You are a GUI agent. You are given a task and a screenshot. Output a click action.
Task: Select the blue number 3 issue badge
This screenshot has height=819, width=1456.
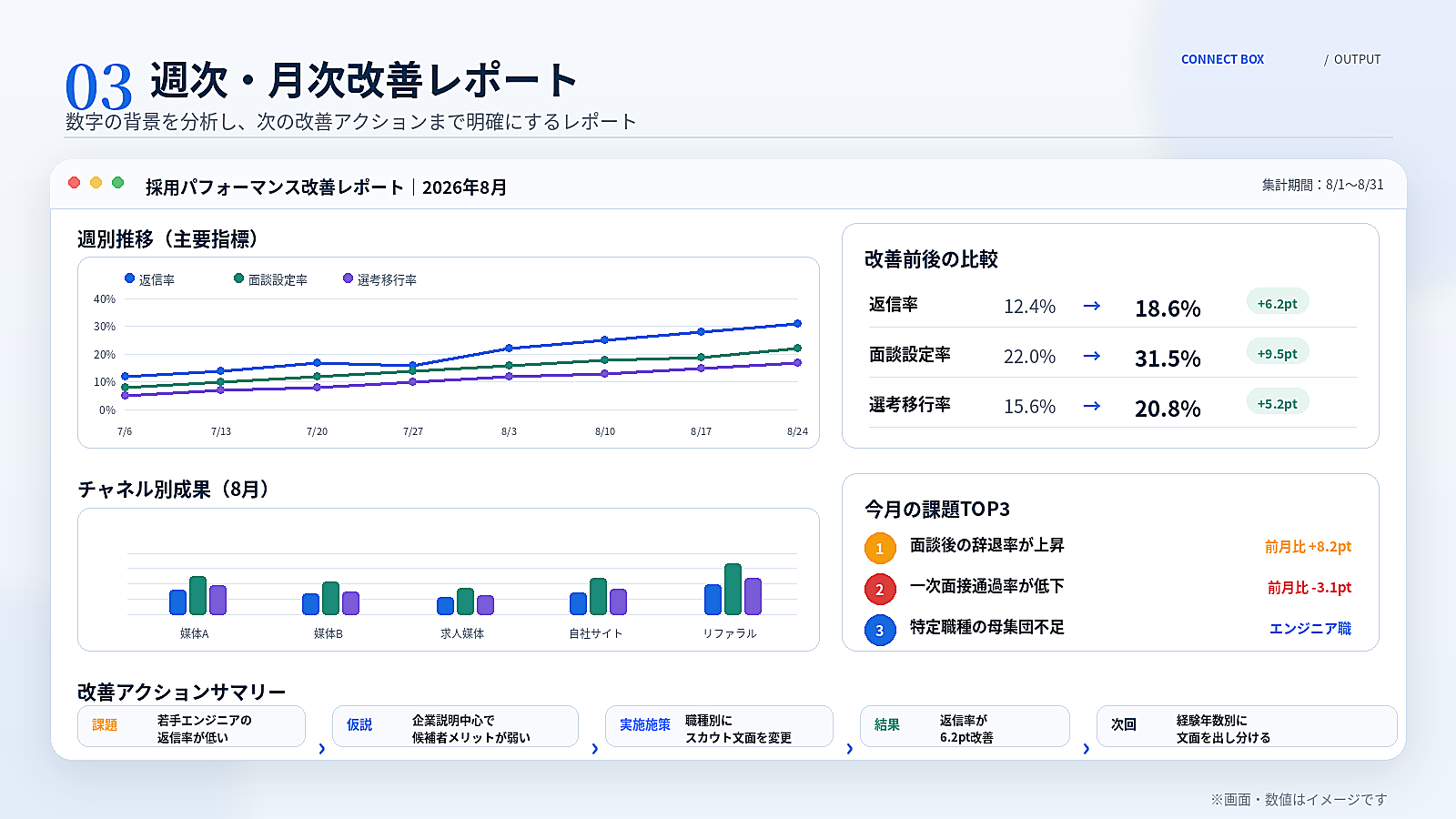point(880,631)
